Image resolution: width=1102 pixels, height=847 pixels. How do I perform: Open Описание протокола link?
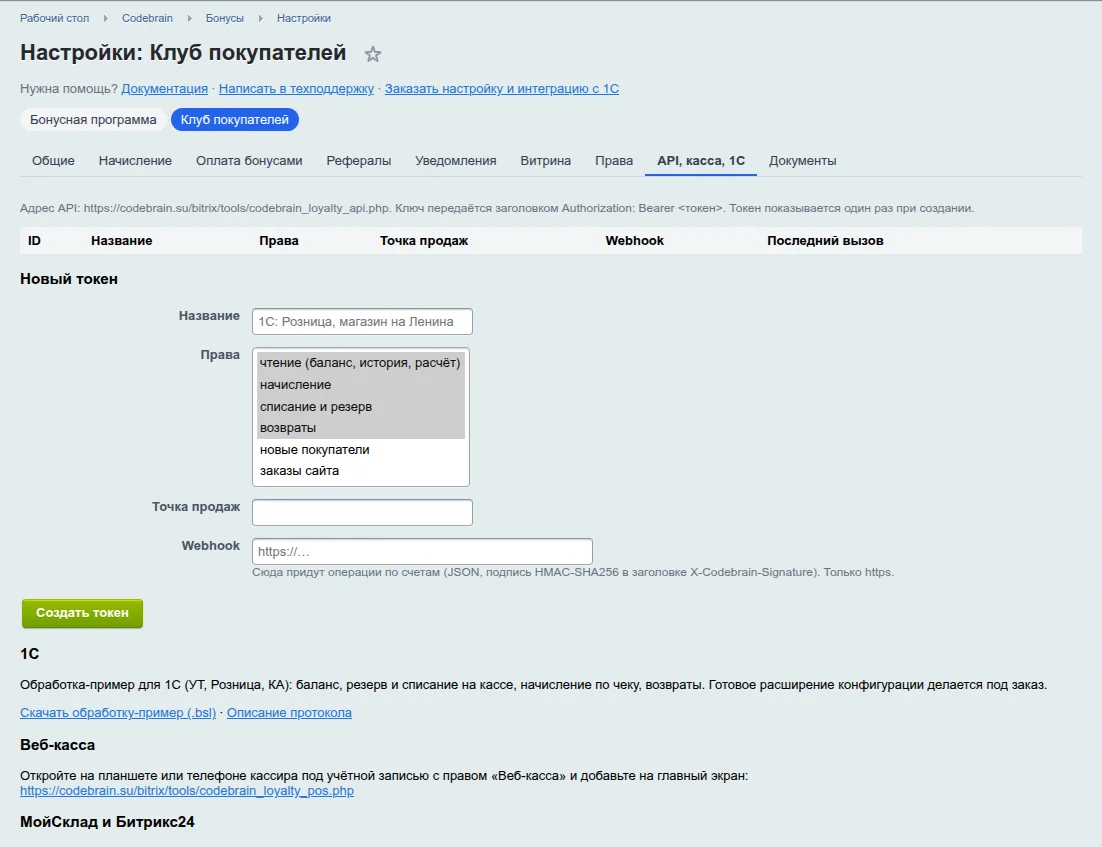289,713
